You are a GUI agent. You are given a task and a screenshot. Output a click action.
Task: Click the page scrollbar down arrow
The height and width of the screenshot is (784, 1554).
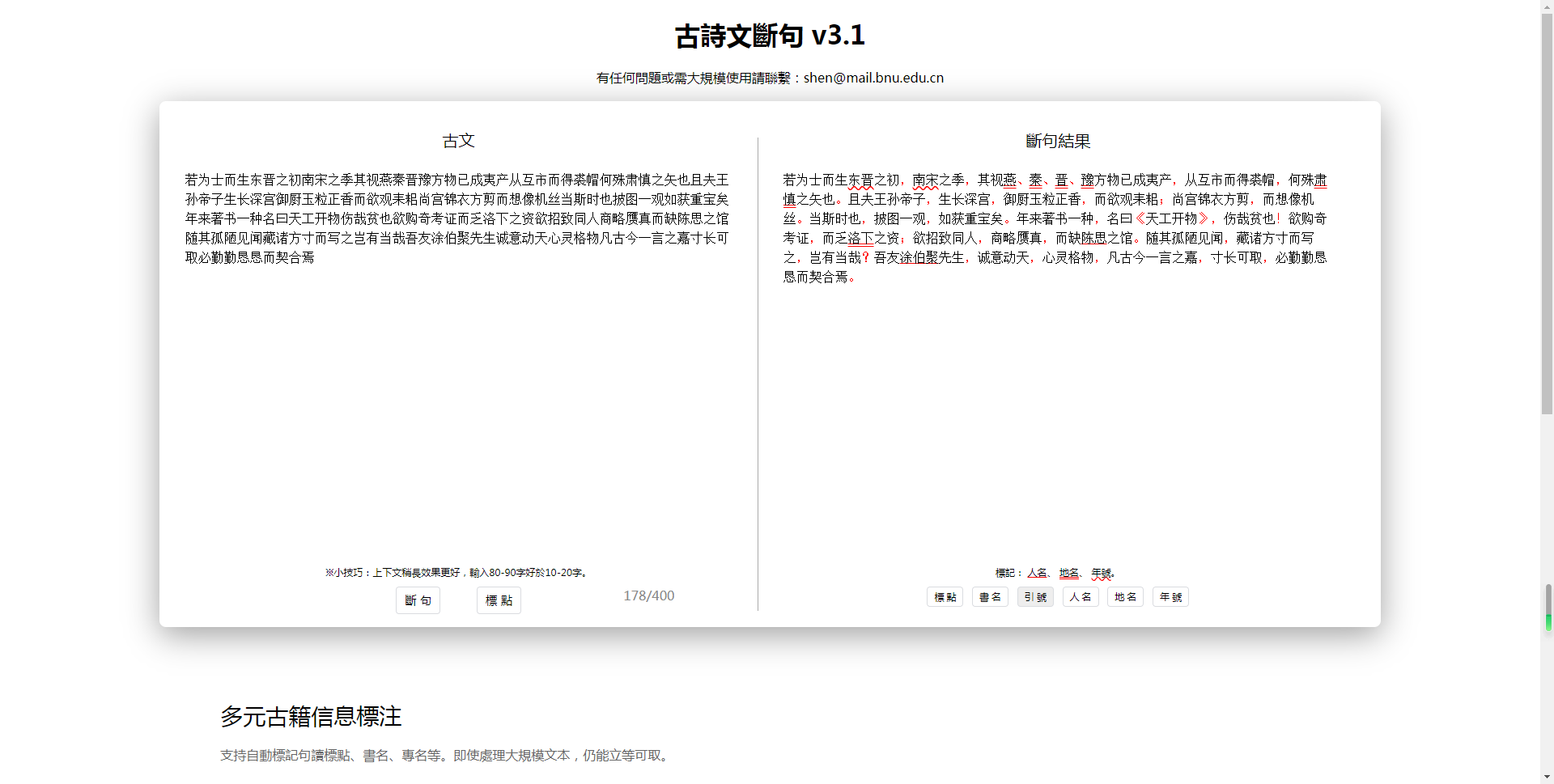coord(1547,777)
